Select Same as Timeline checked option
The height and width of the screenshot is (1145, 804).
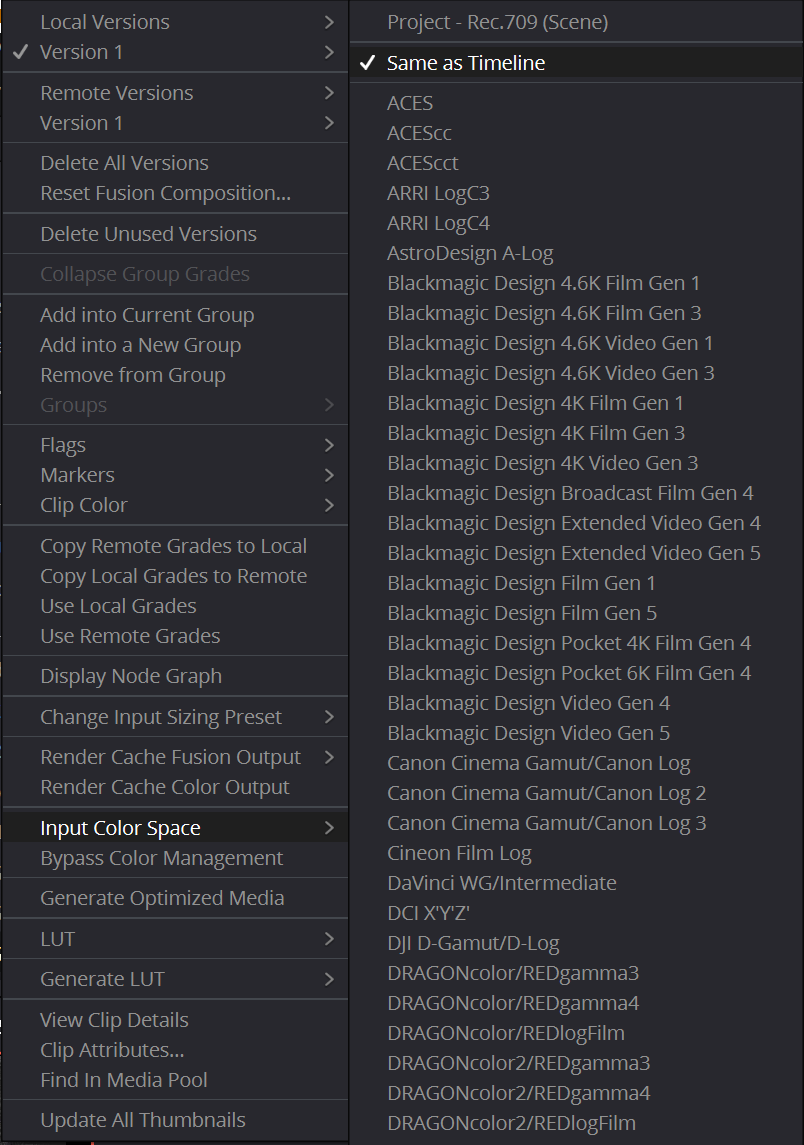pyautogui.click(x=577, y=63)
